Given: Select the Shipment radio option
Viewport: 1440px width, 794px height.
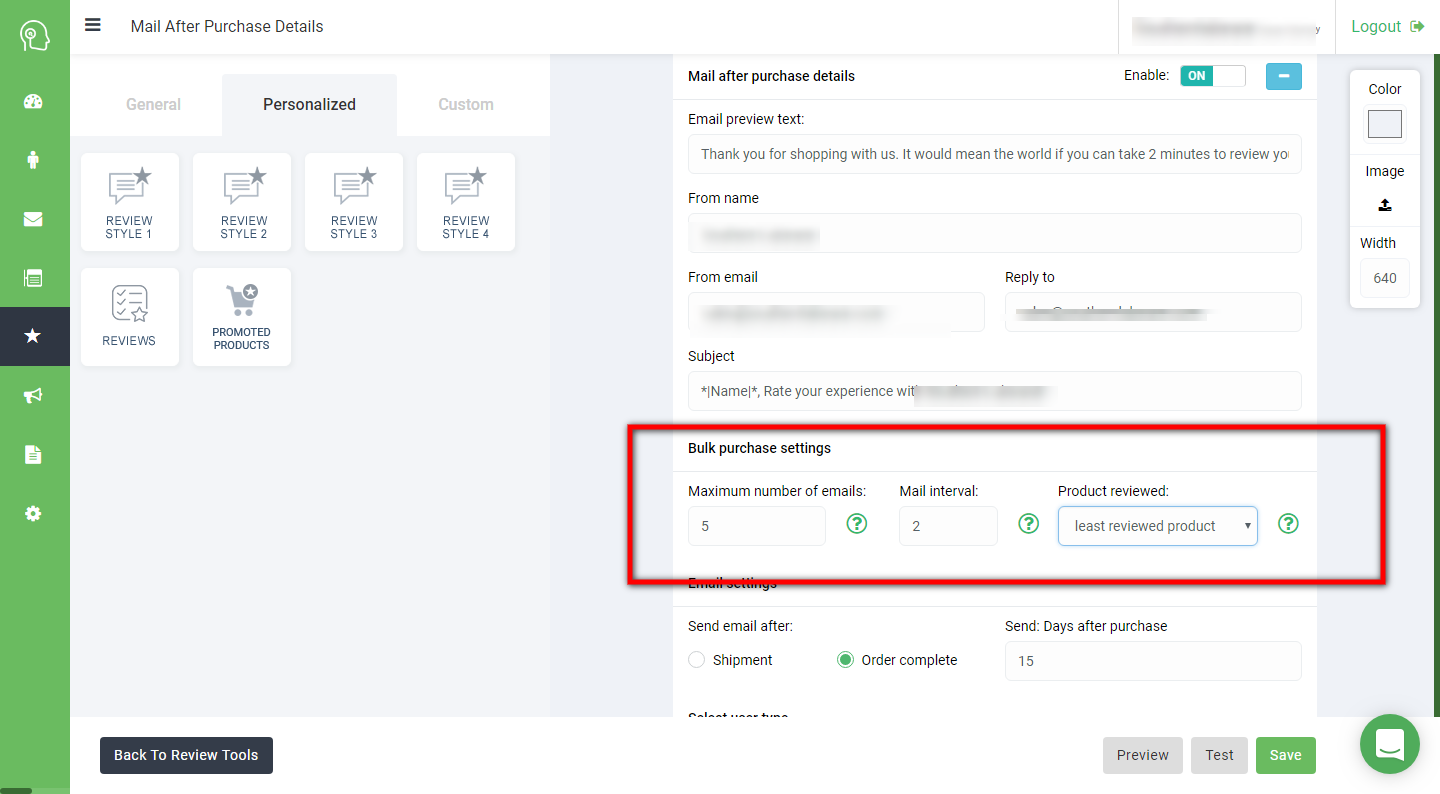Looking at the screenshot, I should tap(697, 660).
